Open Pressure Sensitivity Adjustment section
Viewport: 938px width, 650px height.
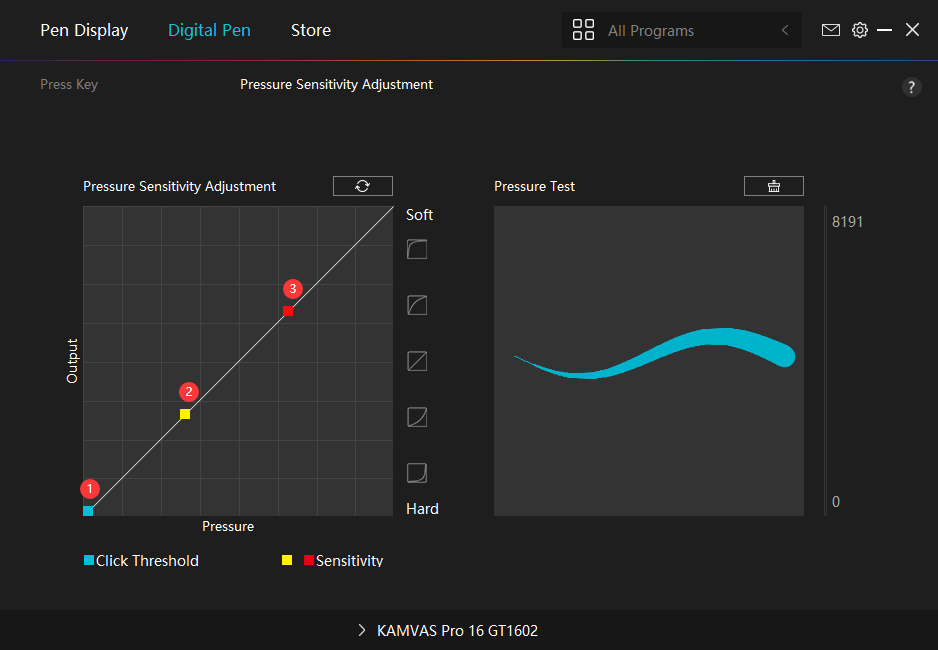click(336, 85)
